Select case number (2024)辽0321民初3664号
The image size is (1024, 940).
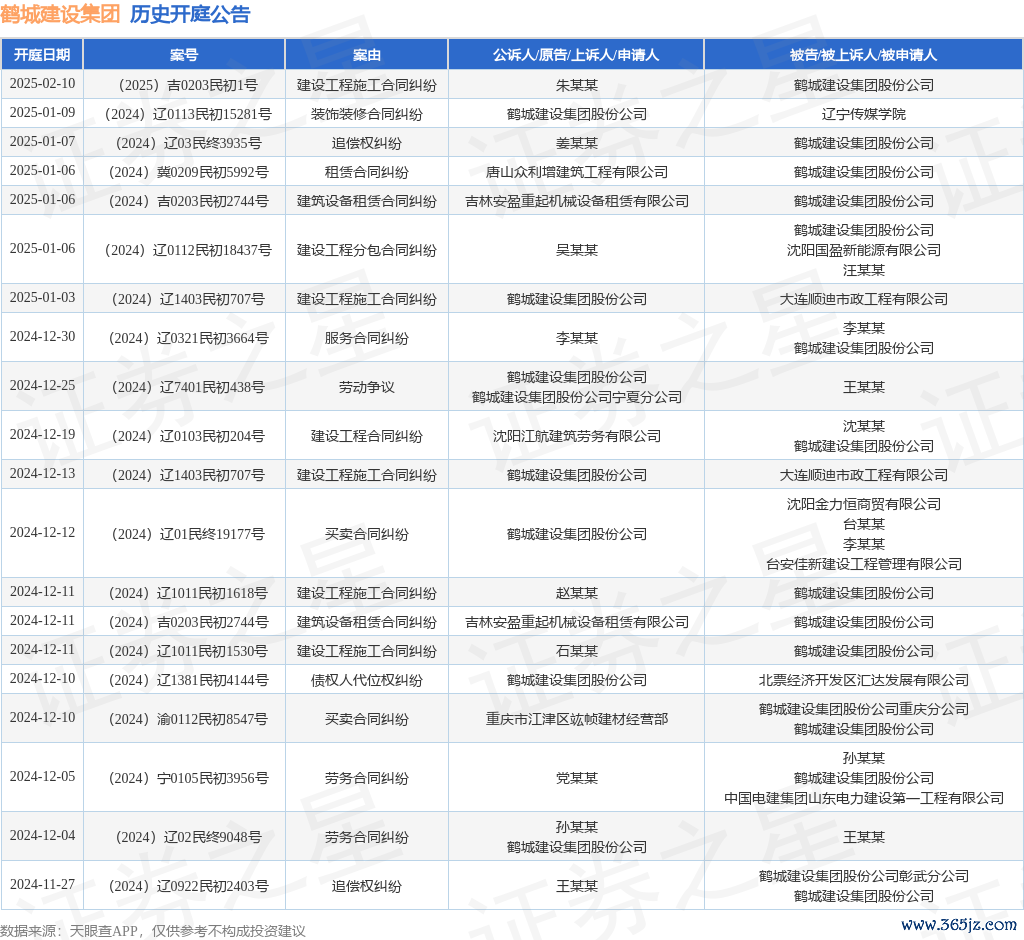pyautogui.click(x=188, y=338)
